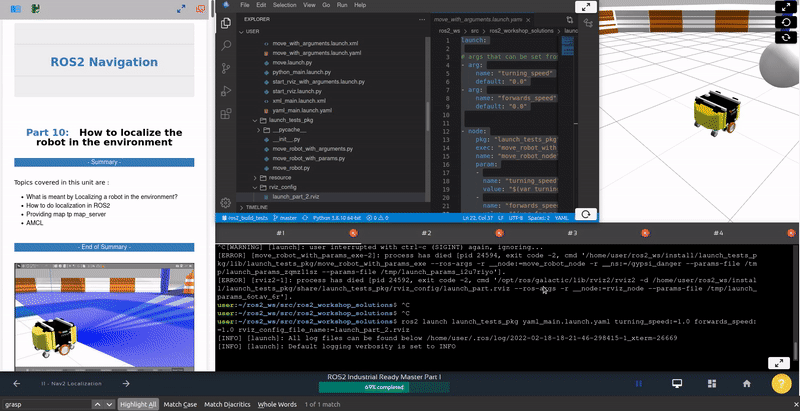
Task: Open the Source Control view icon
Action: 226,68
